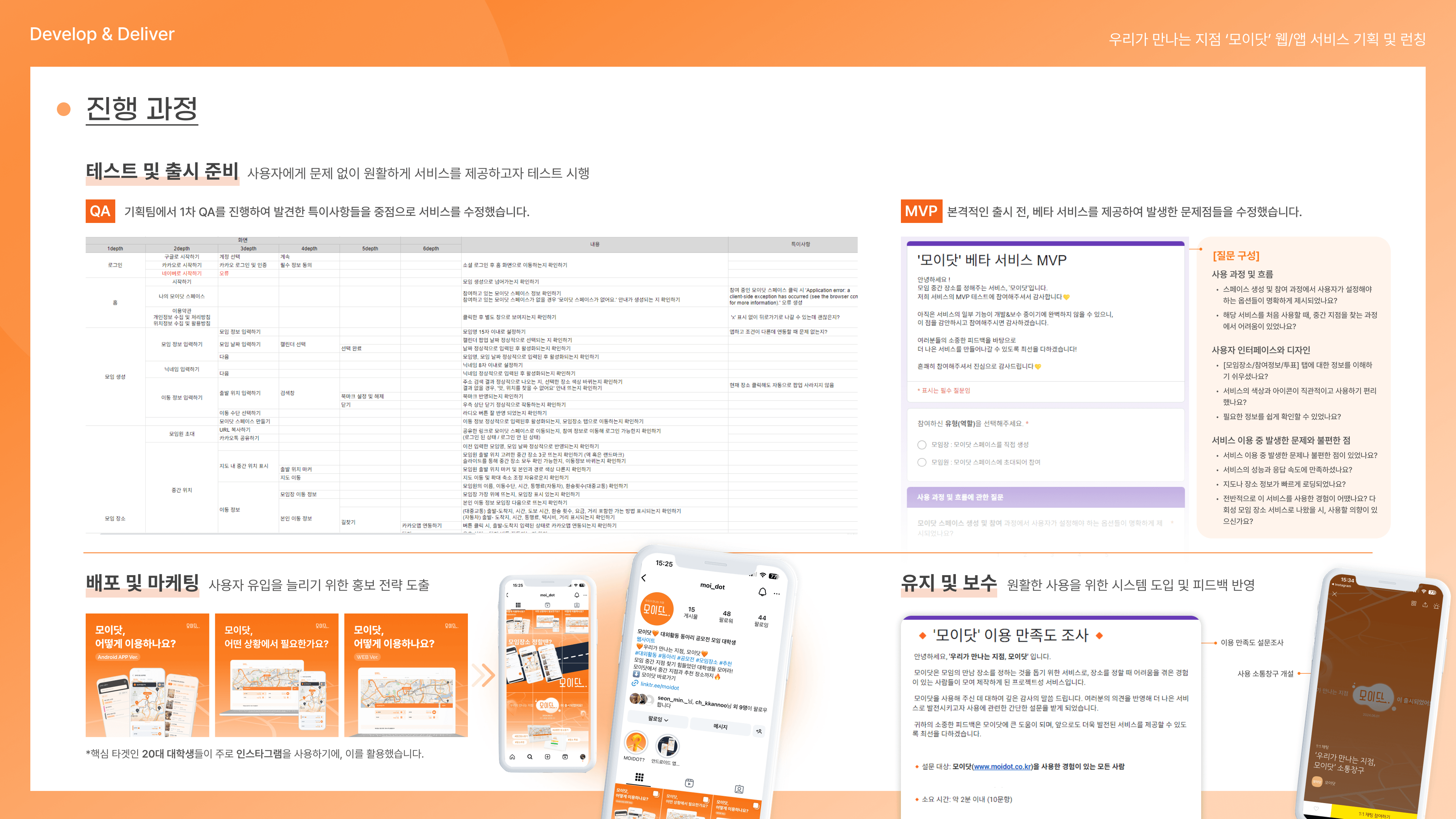Tap the search magnifier in small phone's bottom bar
Viewport: 1456px width, 819px height.
530,756
